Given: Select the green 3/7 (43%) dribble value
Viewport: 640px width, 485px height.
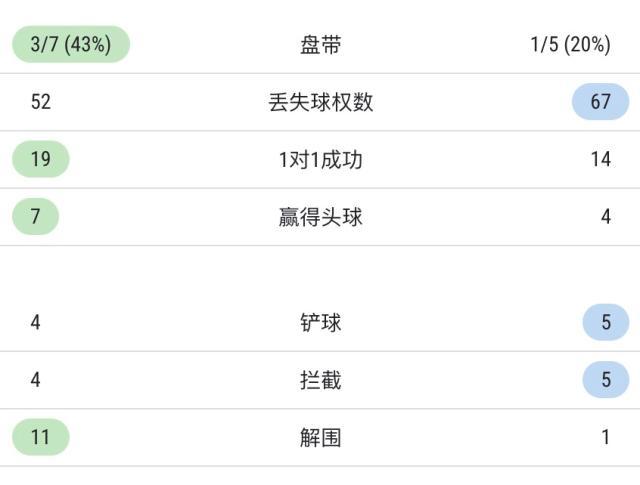Looking at the screenshot, I should [x=71, y=45].
